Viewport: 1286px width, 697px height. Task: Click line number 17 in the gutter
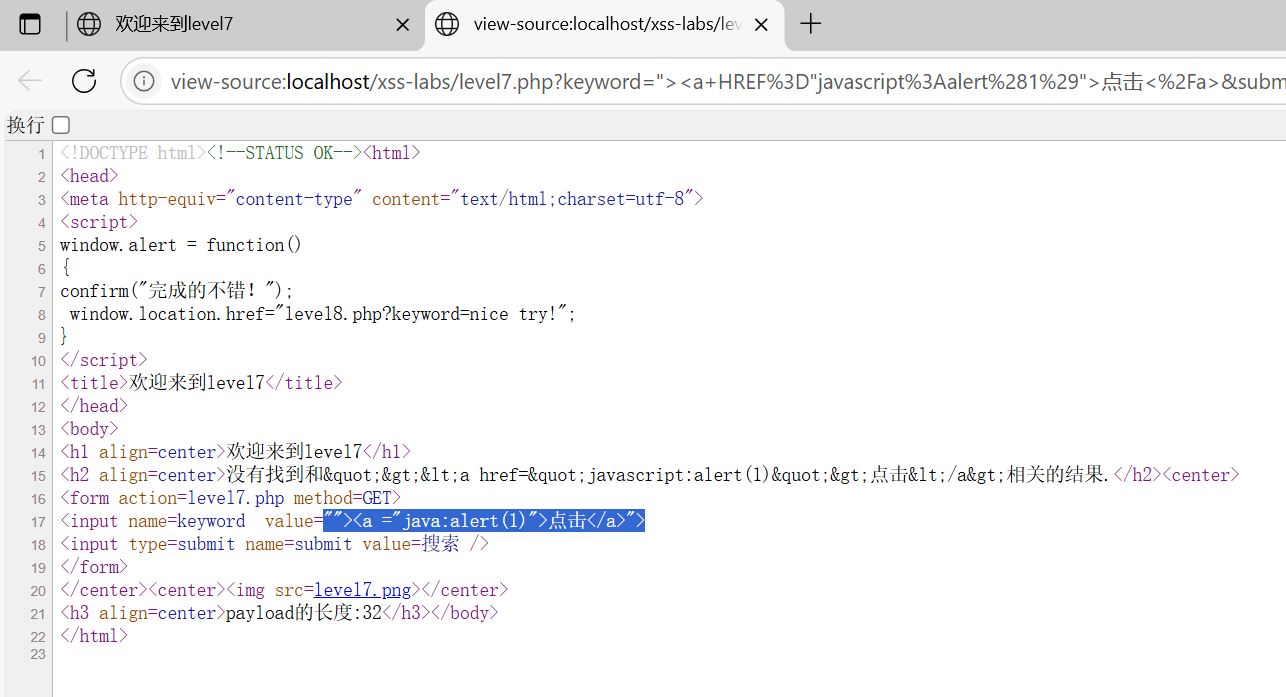38,522
